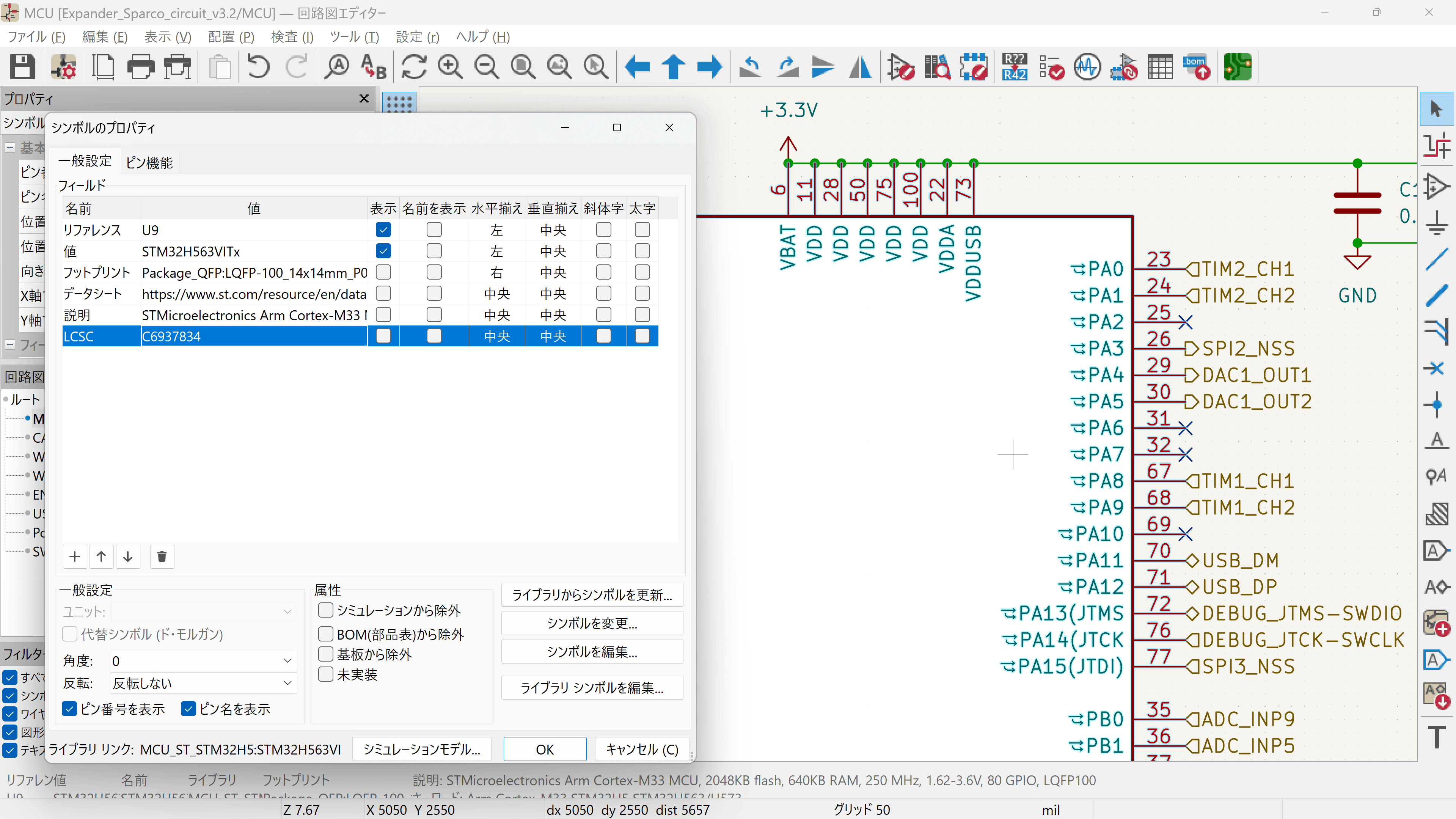This screenshot has width=1456, height=819.
Task: Uncheck show for 値 row
Action: 383,251
